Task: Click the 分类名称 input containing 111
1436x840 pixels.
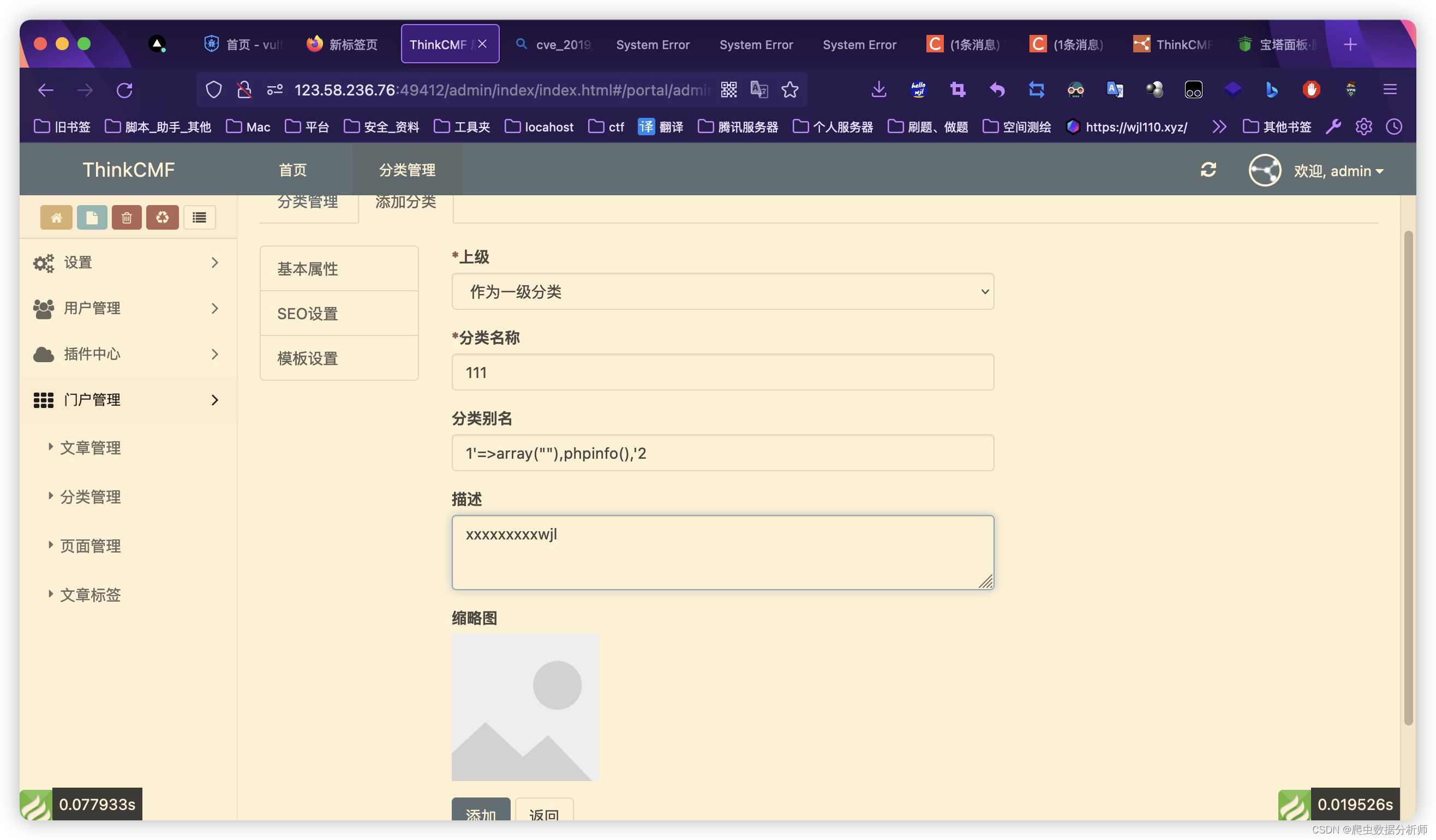Action: tap(722, 372)
